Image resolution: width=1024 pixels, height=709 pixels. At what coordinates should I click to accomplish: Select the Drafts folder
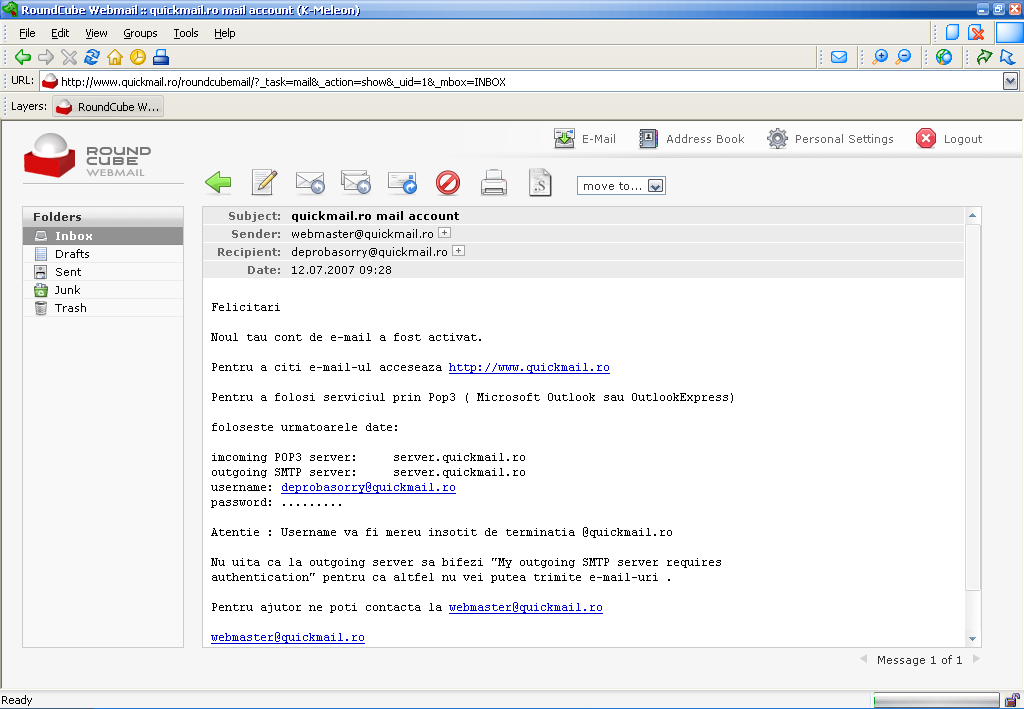tap(103, 254)
